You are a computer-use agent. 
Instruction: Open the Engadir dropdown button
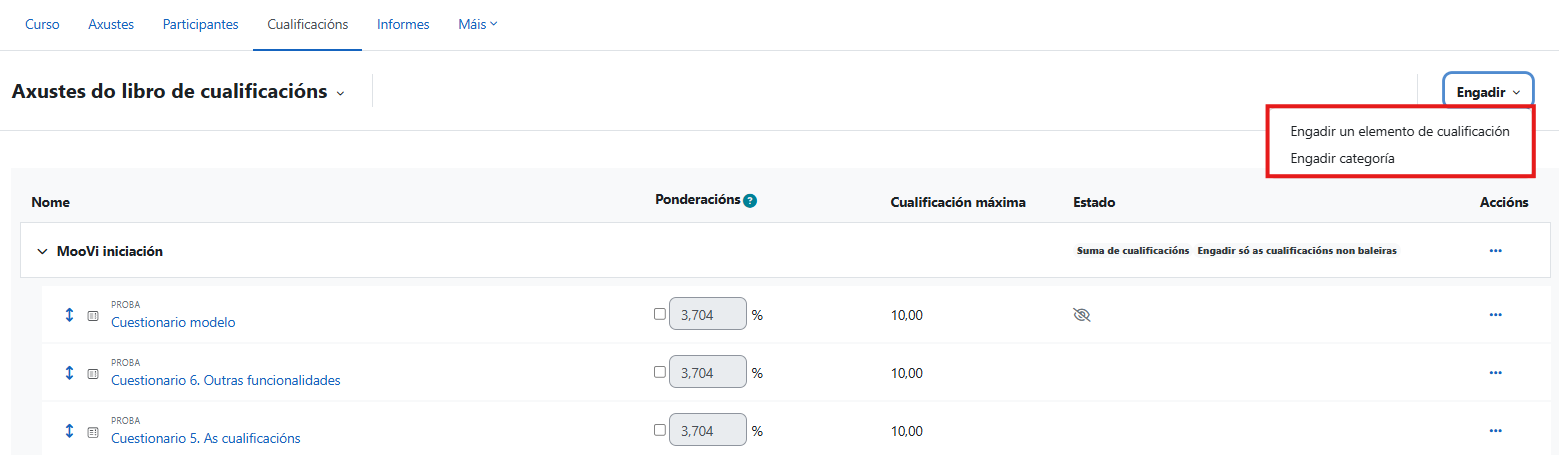[x=1488, y=92]
